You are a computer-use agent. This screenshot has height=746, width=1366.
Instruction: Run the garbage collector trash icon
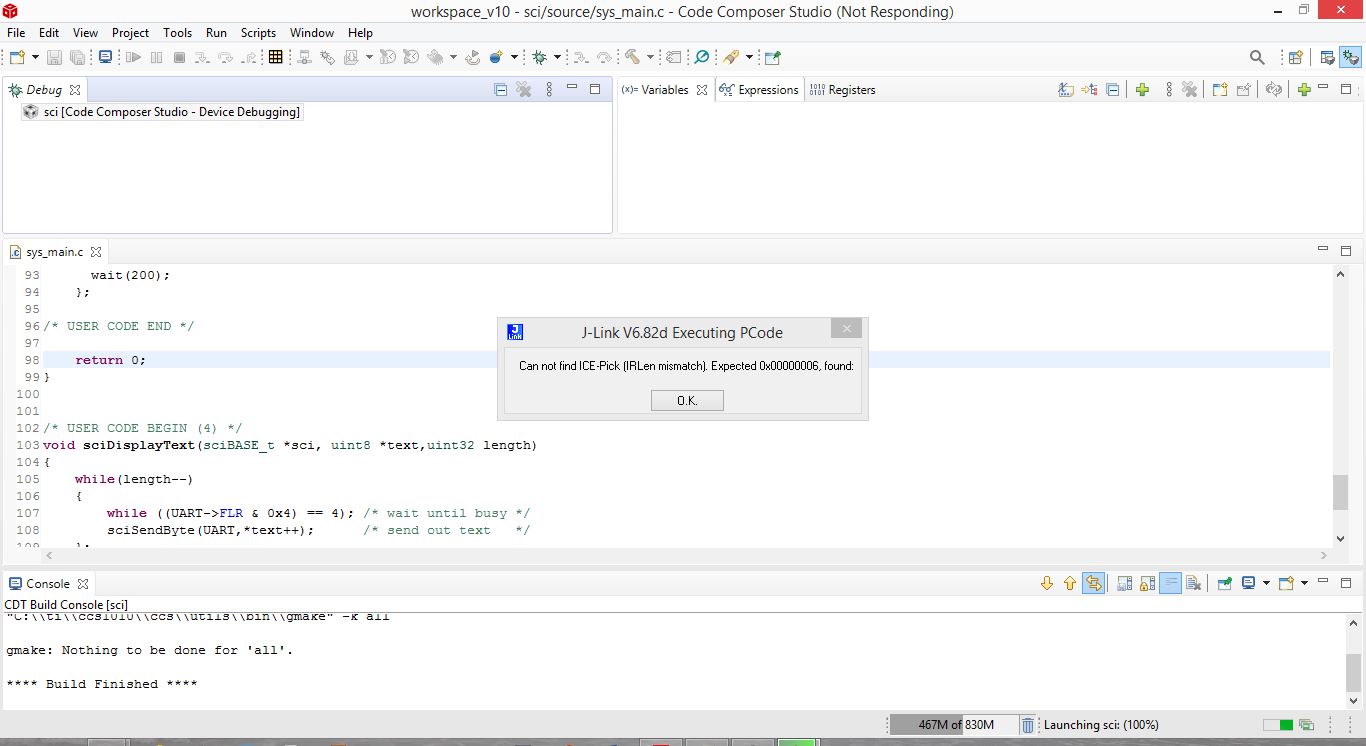click(1028, 725)
